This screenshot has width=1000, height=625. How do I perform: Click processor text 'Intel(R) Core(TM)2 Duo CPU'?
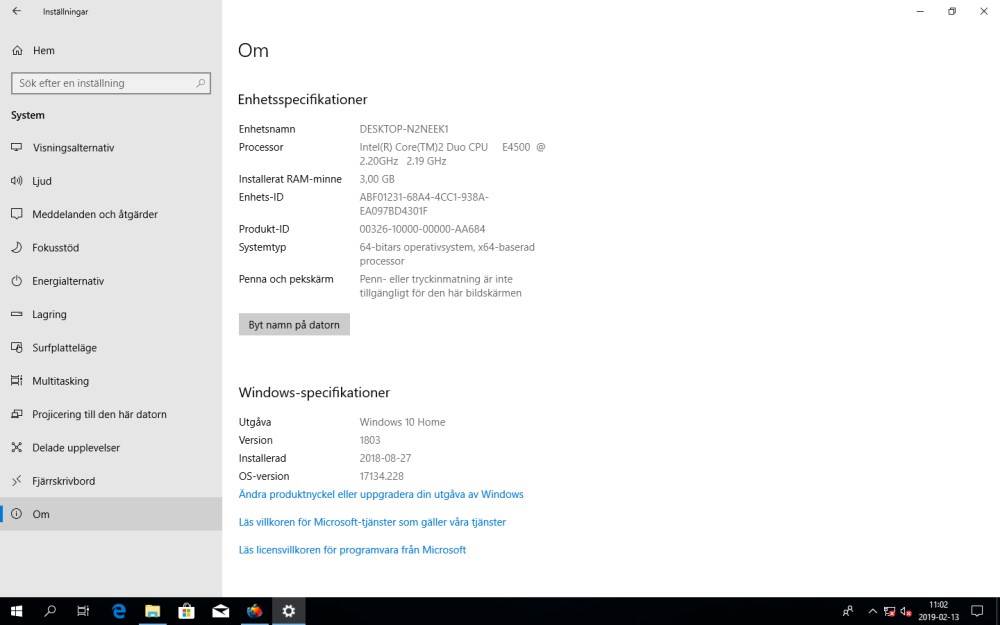click(x=423, y=147)
